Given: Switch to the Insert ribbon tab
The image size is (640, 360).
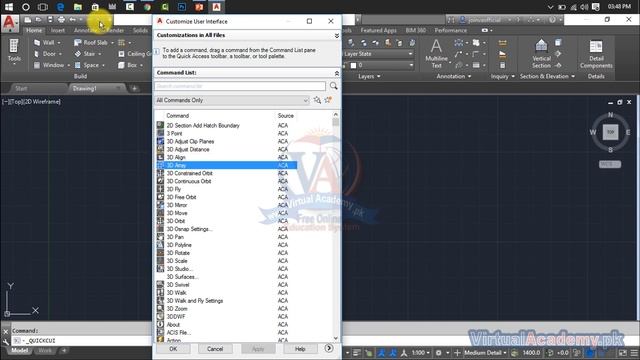Looking at the screenshot, I should tap(58, 30).
